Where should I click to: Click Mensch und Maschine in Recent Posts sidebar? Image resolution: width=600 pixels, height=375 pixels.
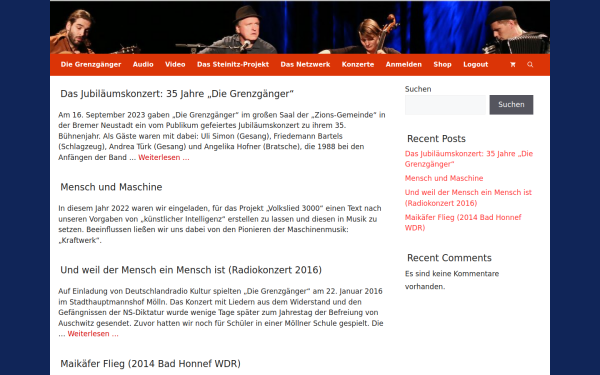point(444,178)
